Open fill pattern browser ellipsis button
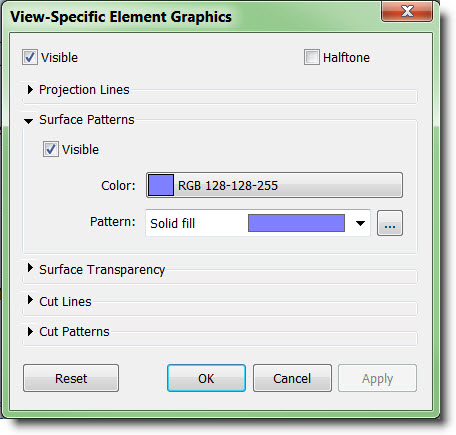Image resolution: width=456 pixels, height=435 pixels. coord(390,223)
